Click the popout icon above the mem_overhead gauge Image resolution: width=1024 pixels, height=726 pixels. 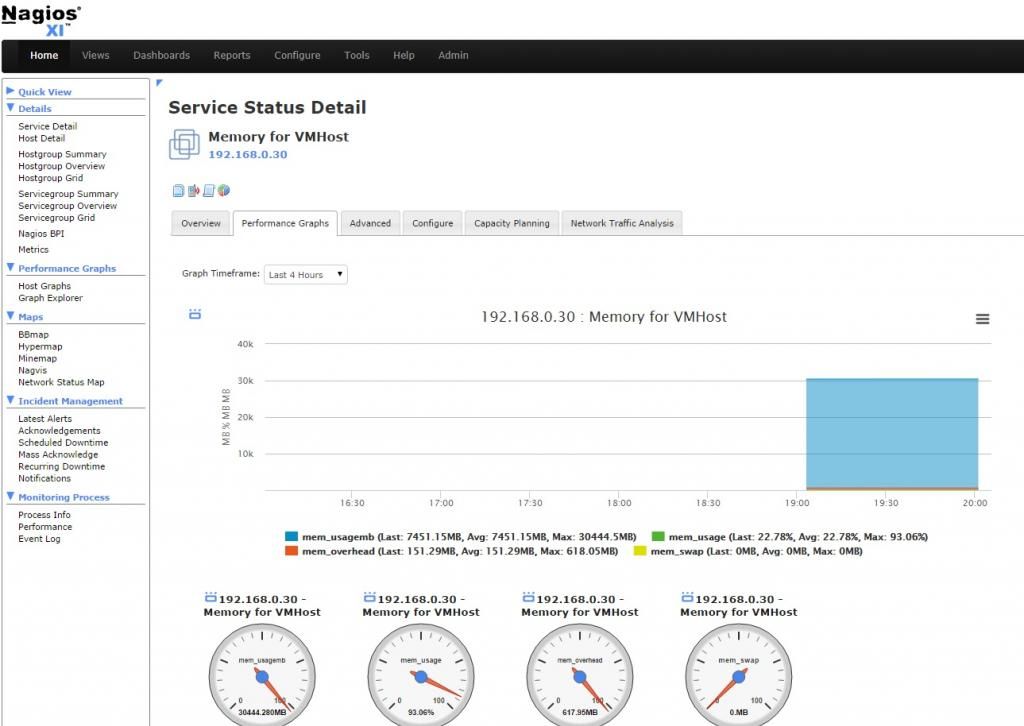pos(529,595)
